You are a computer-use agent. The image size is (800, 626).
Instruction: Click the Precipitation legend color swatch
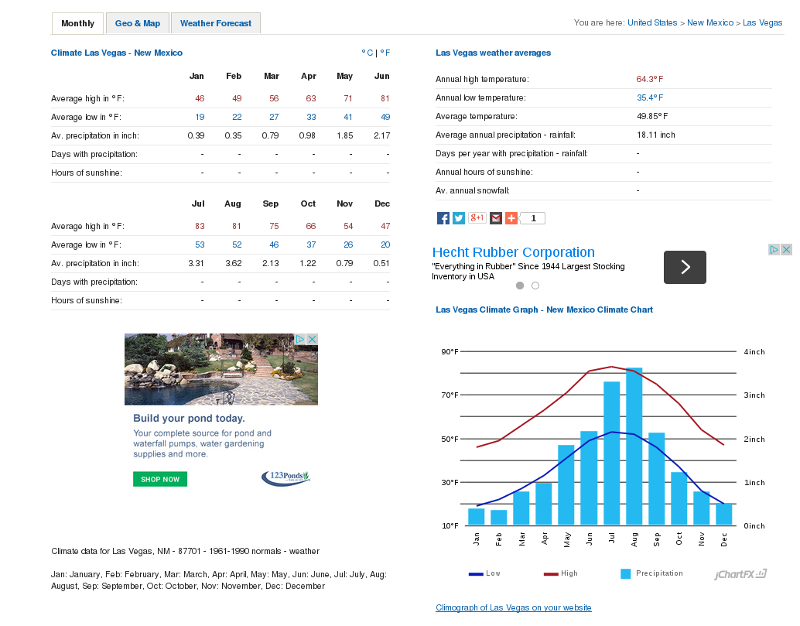(x=626, y=574)
